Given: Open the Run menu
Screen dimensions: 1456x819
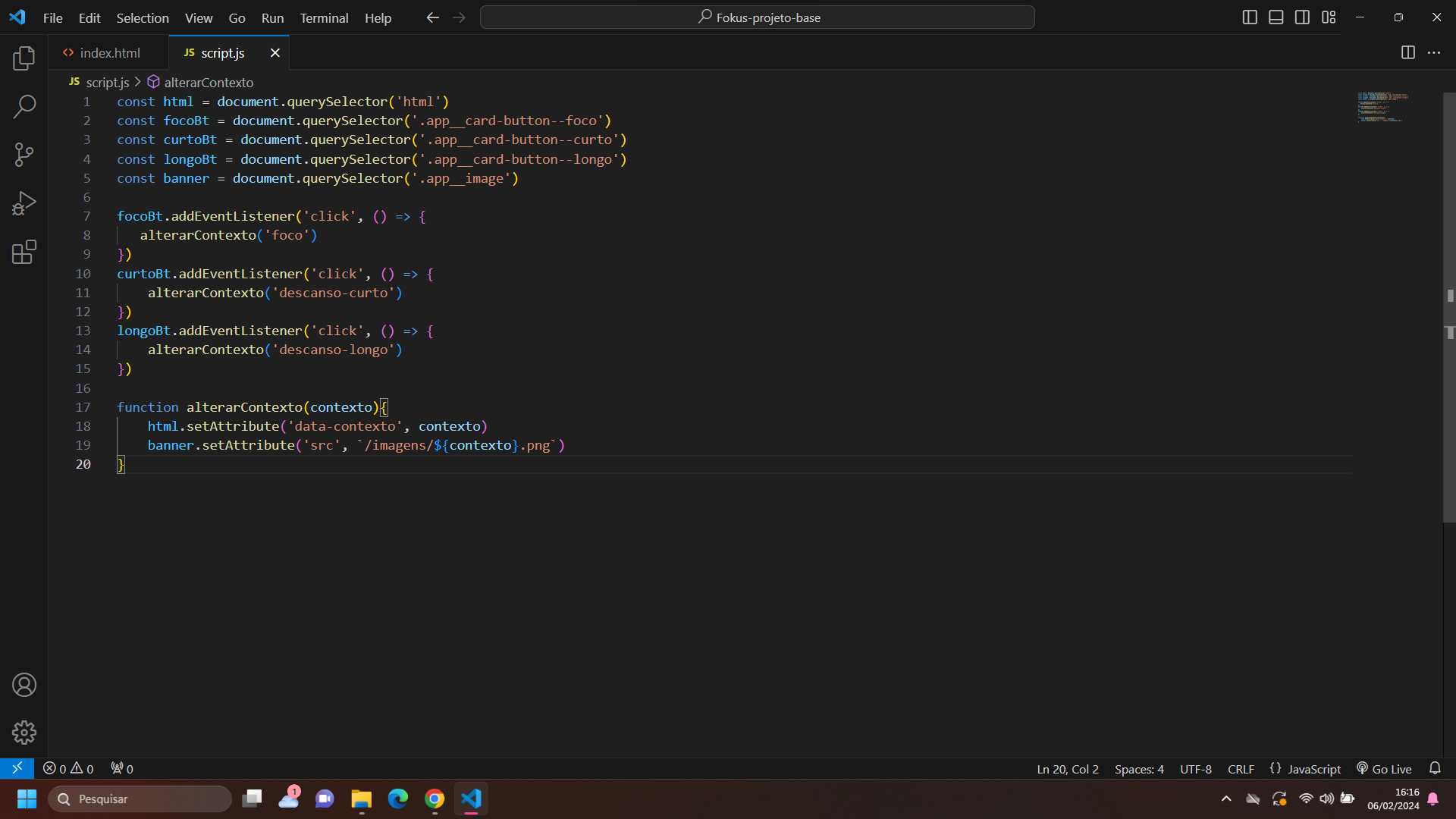Looking at the screenshot, I should click(x=272, y=17).
